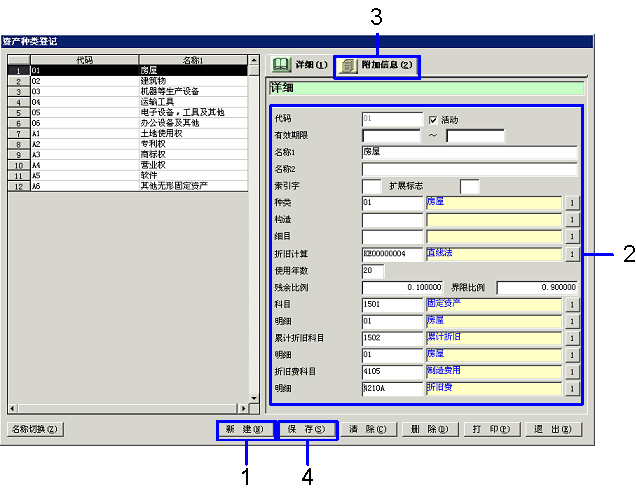Open the 附加信息 (2) tab
This screenshot has width=636, height=492.
[x=377, y=65]
